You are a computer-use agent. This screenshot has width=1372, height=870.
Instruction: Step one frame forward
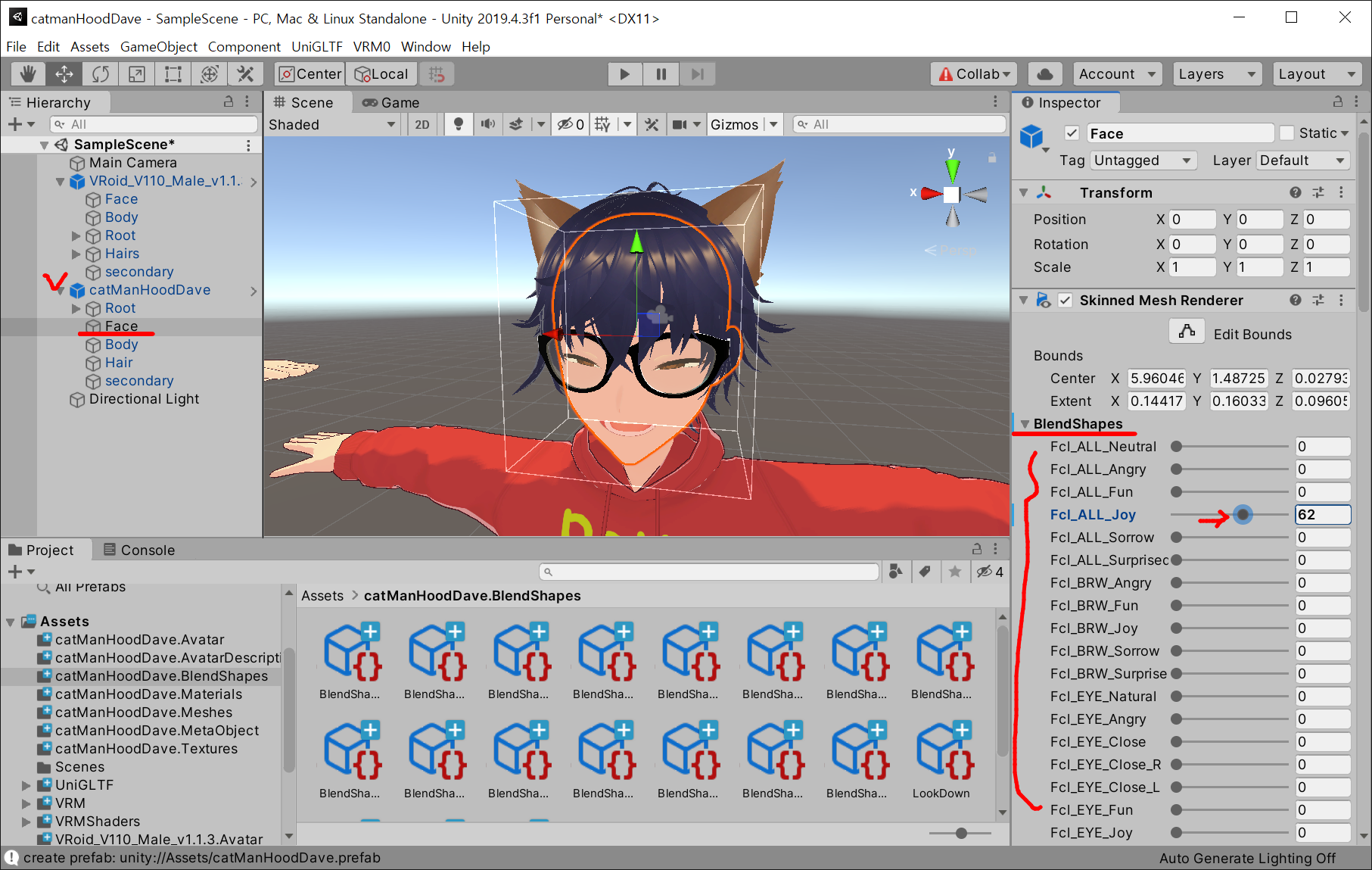tap(697, 74)
